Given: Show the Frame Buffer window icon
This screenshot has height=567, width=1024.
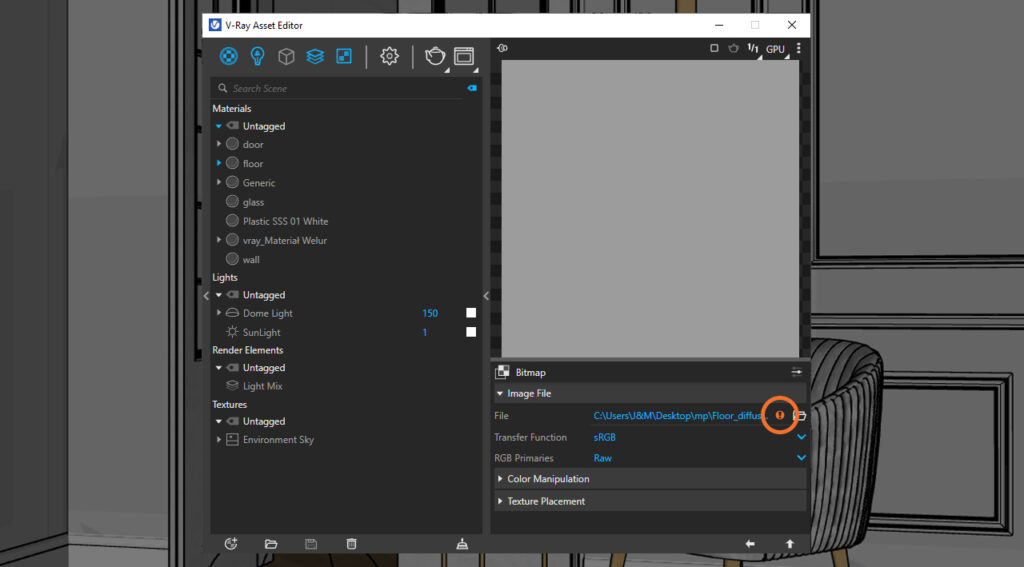Looking at the screenshot, I should click(463, 56).
